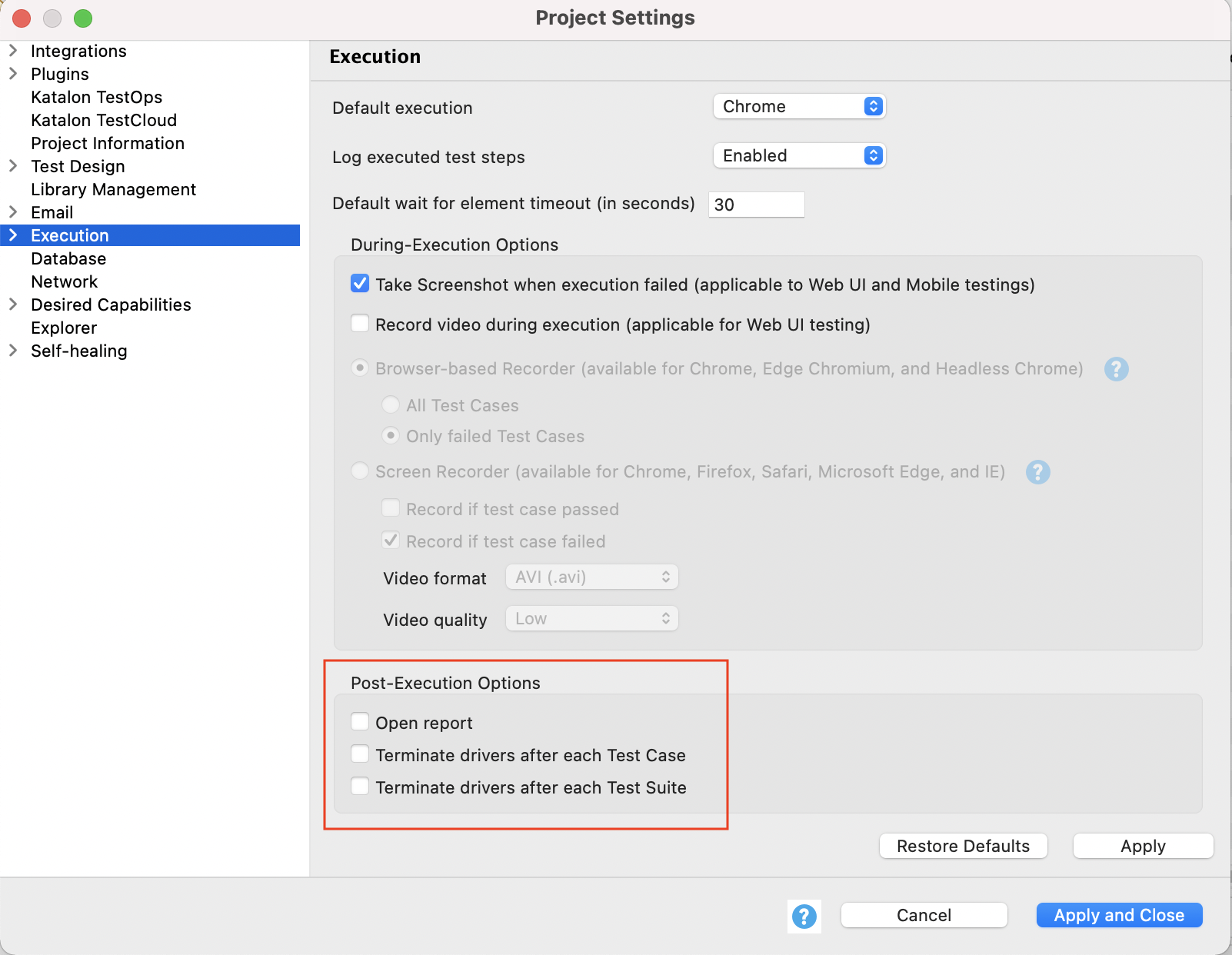
Task: Uncheck Take Screenshot when execution failed
Action: pyautogui.click(x=360, y=284)
